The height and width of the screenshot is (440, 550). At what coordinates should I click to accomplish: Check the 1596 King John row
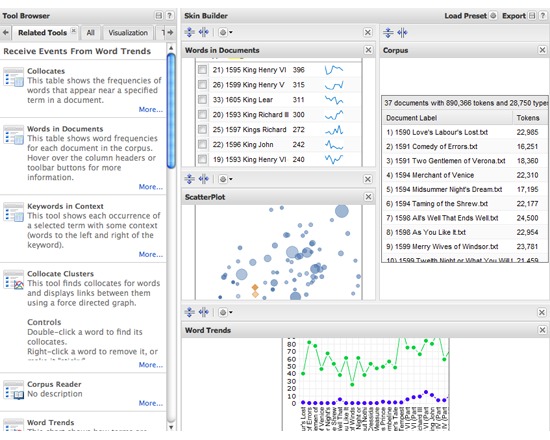click(x=202, y=144)
